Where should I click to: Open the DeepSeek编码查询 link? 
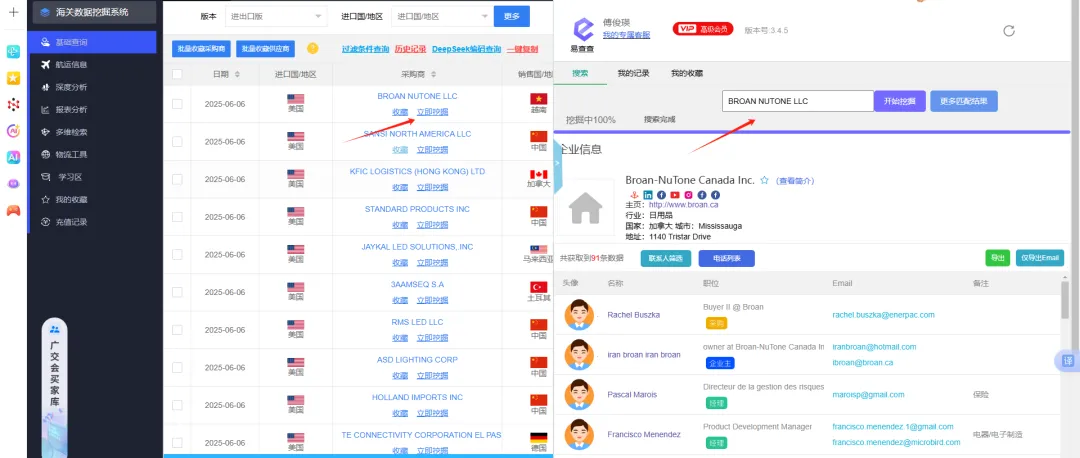[x=466, y=49]
